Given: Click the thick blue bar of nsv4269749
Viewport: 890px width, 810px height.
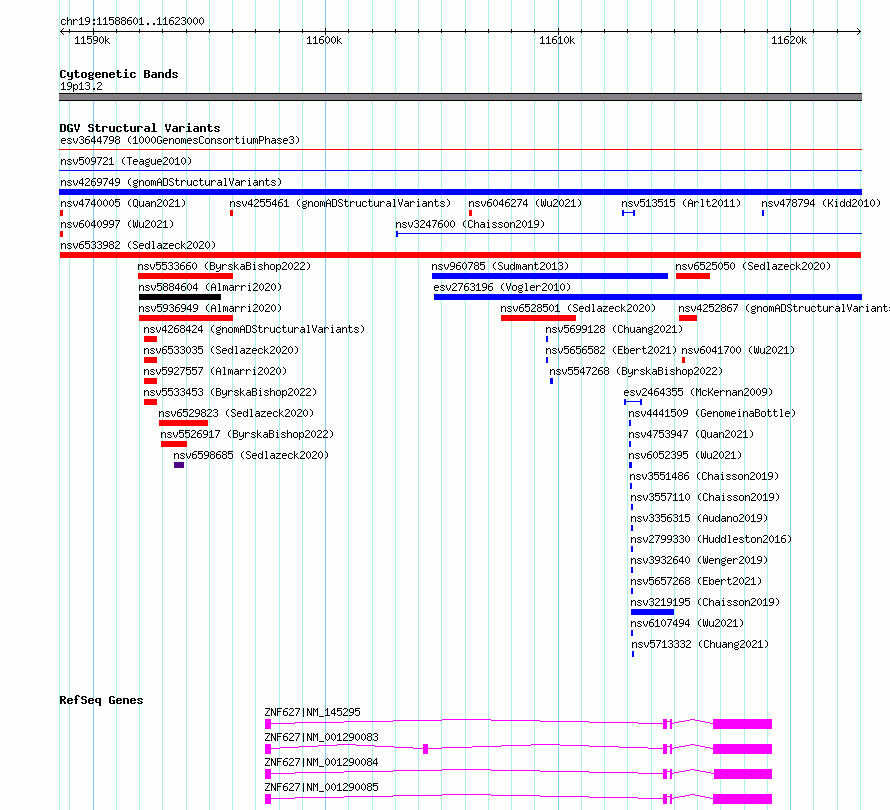Looking at the screenshot, I should tap(460, 192).
